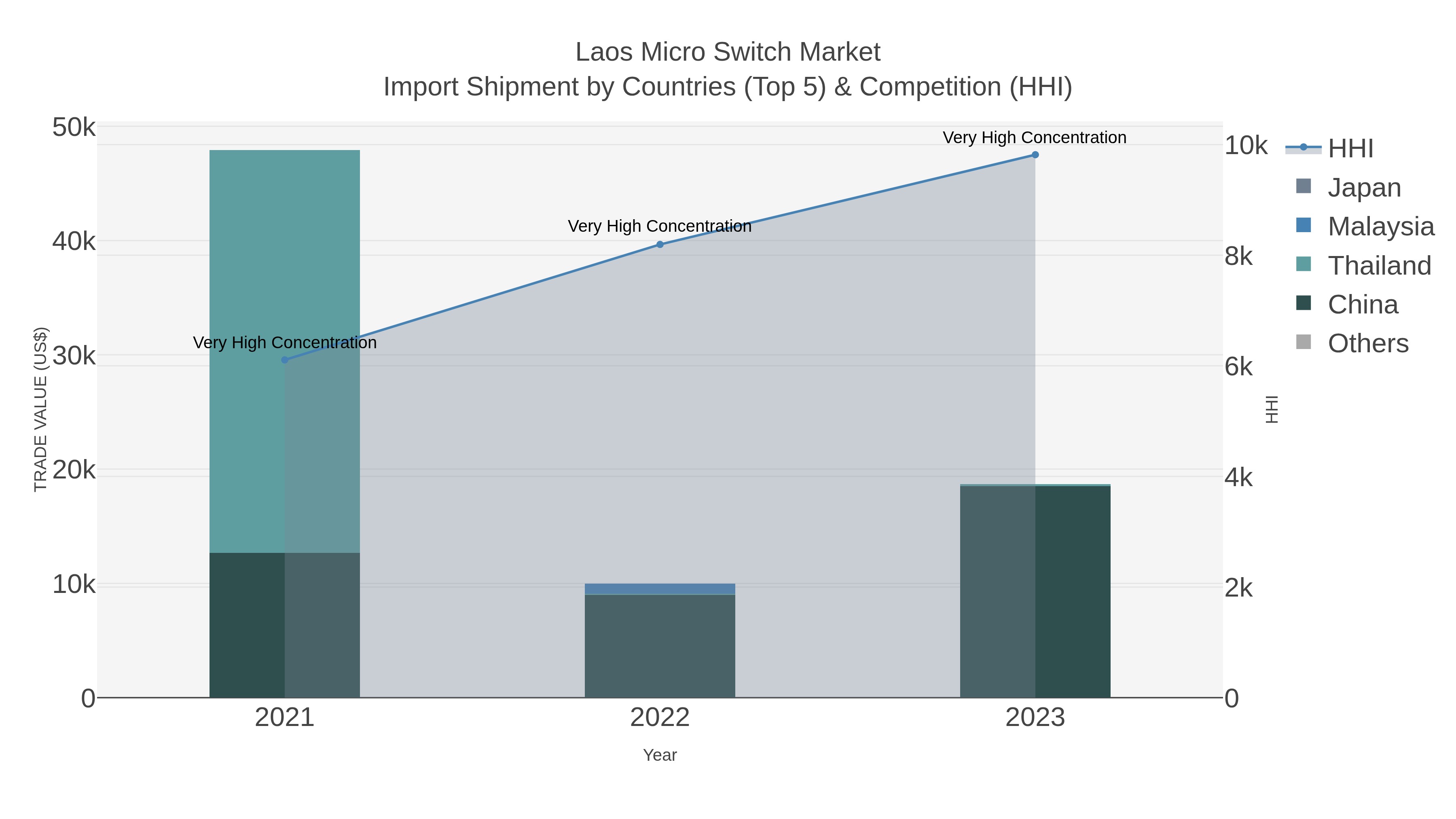Toggle the China legend entry

click(x=1347, y=304)
